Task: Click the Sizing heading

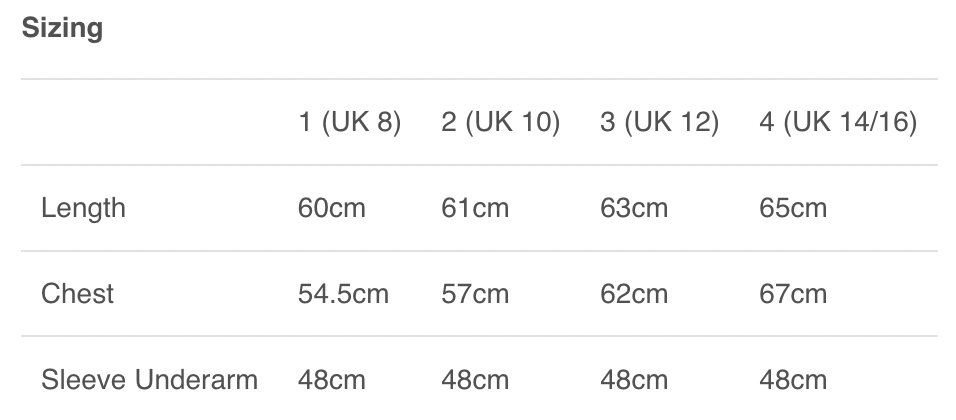Action: (62, 28)
